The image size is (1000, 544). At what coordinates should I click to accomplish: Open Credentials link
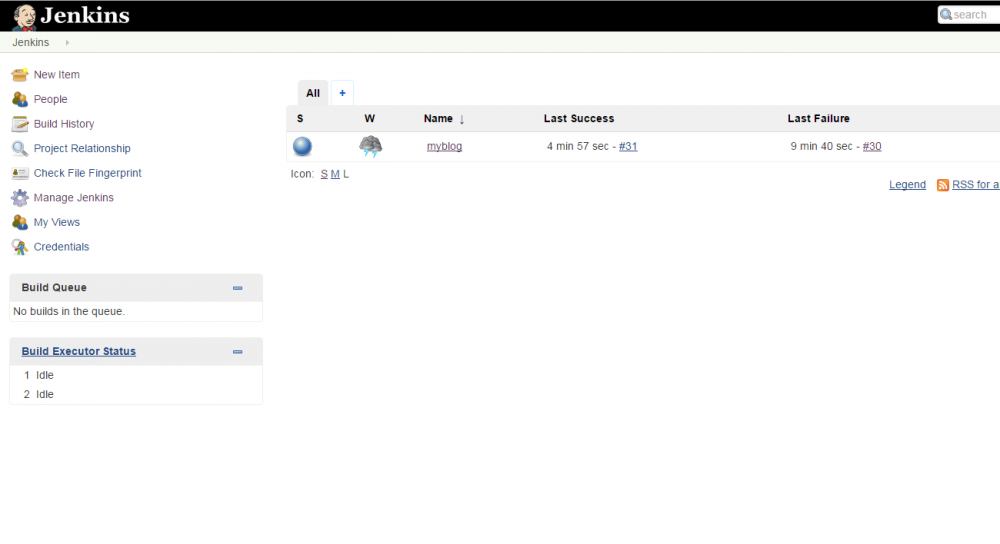coord(61,247)
